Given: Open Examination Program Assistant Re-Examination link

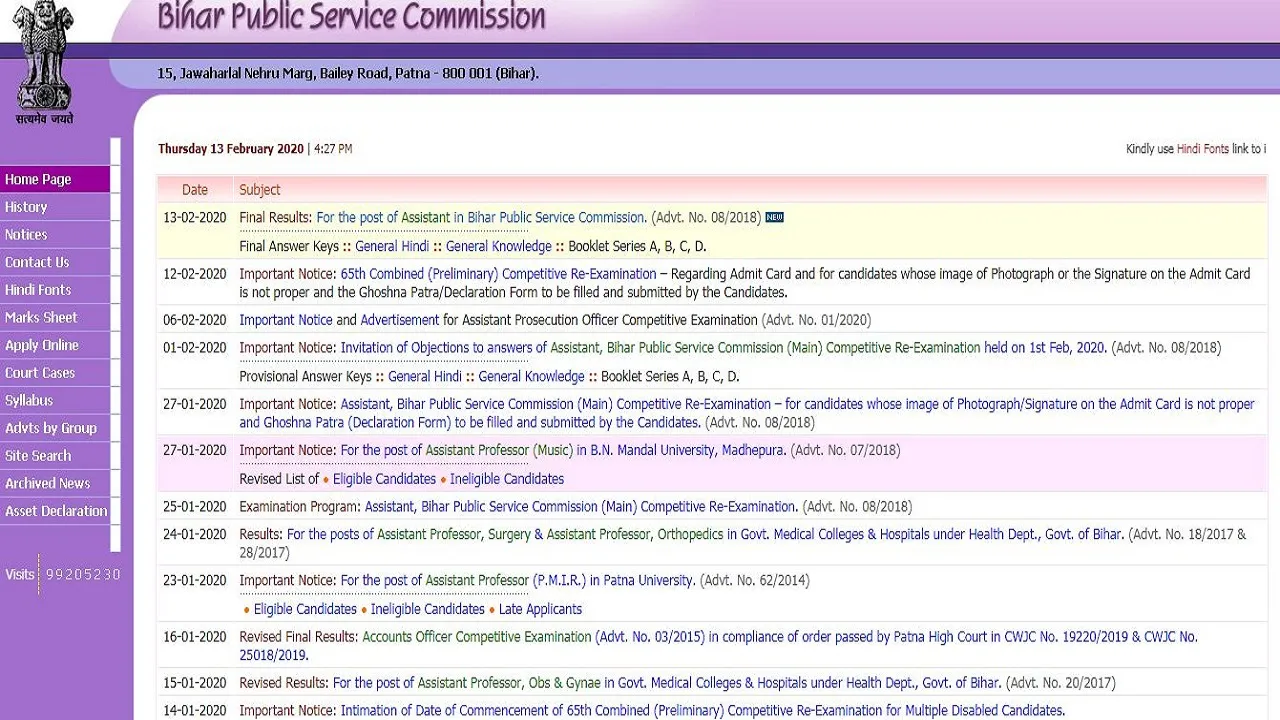Looking at the screenshot, I should click(581, 507).
